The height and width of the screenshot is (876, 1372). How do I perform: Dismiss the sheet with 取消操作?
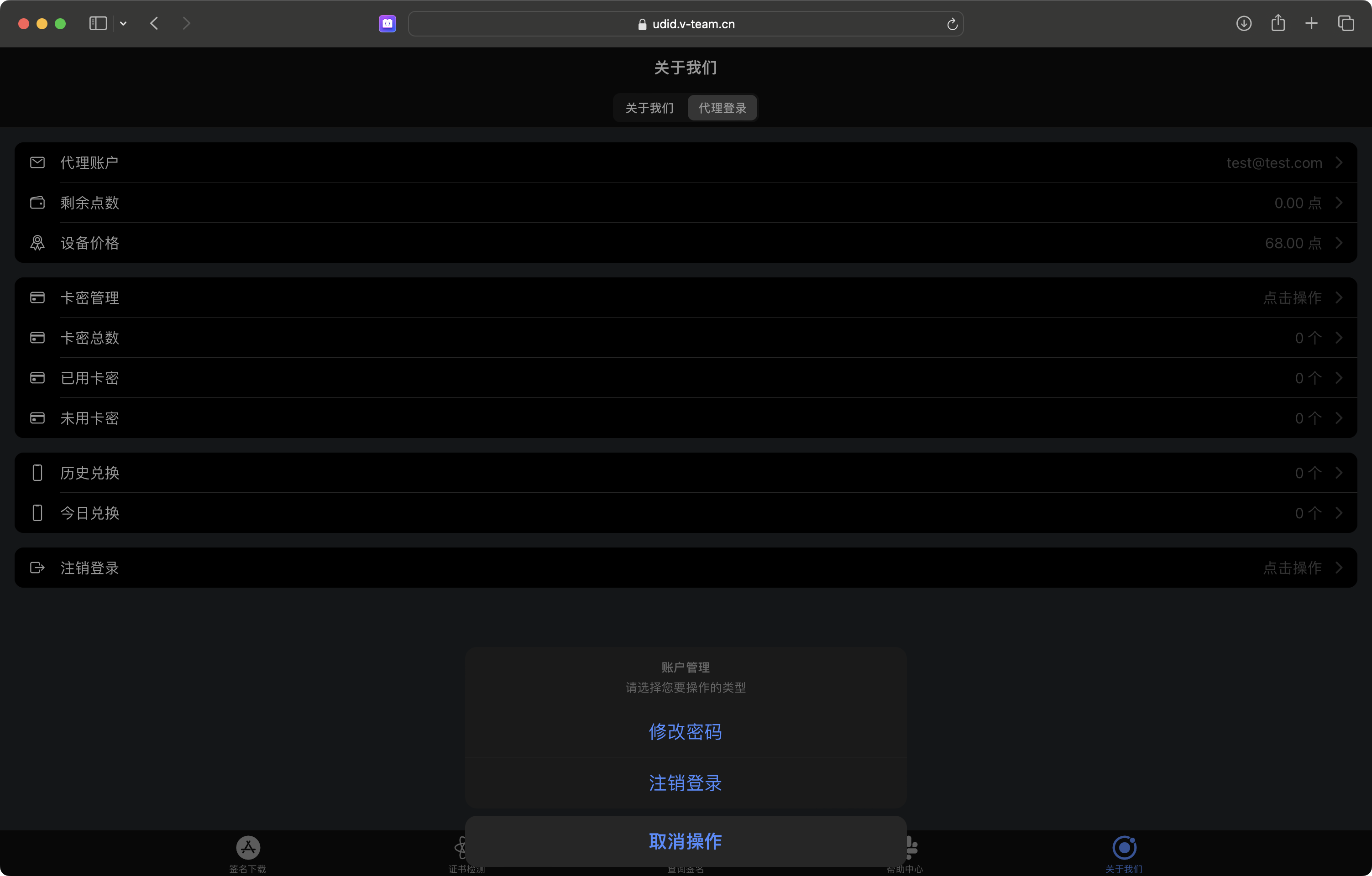coord(686,841)
